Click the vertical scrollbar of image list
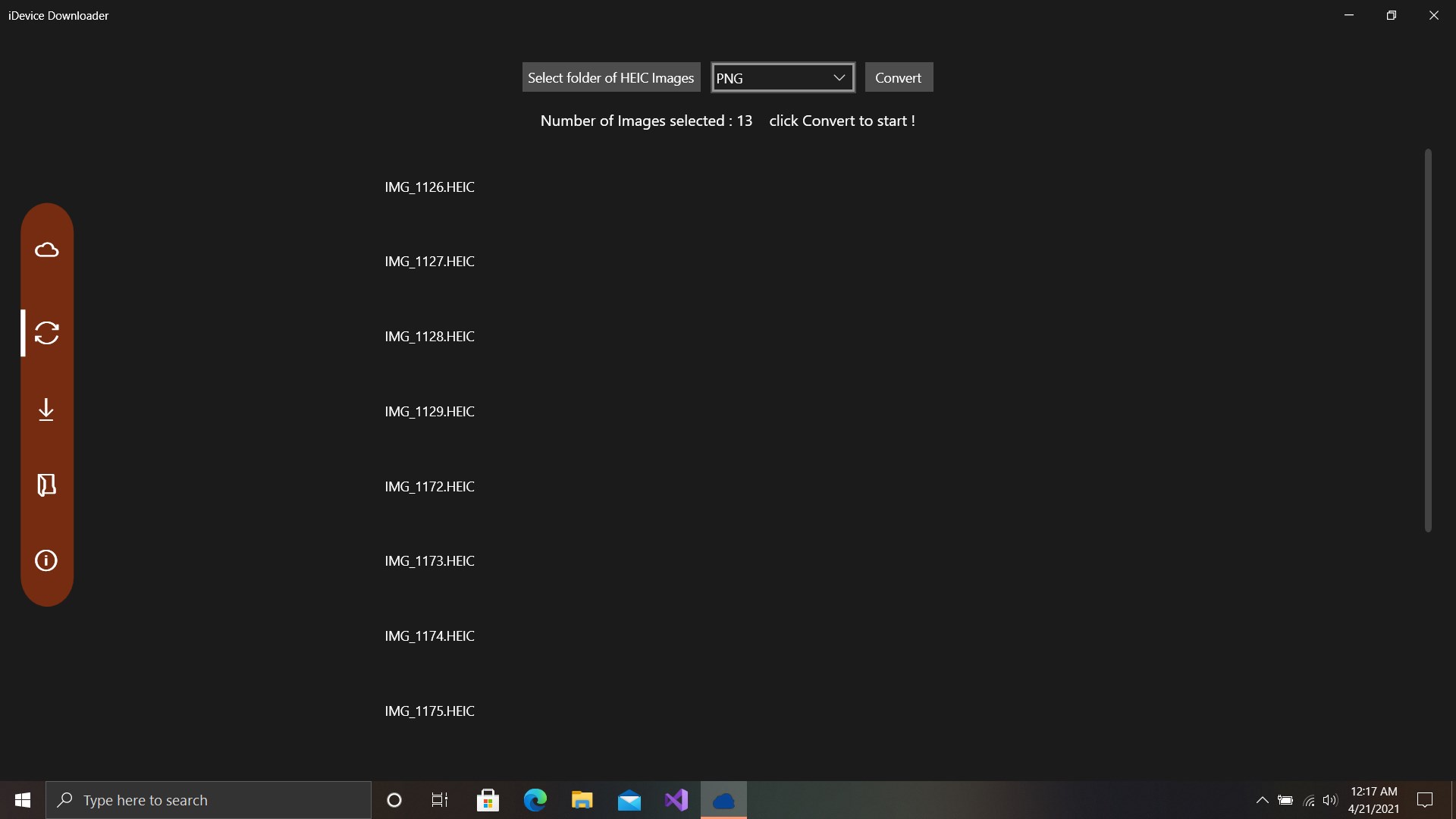 click(x=1427, y=341)
